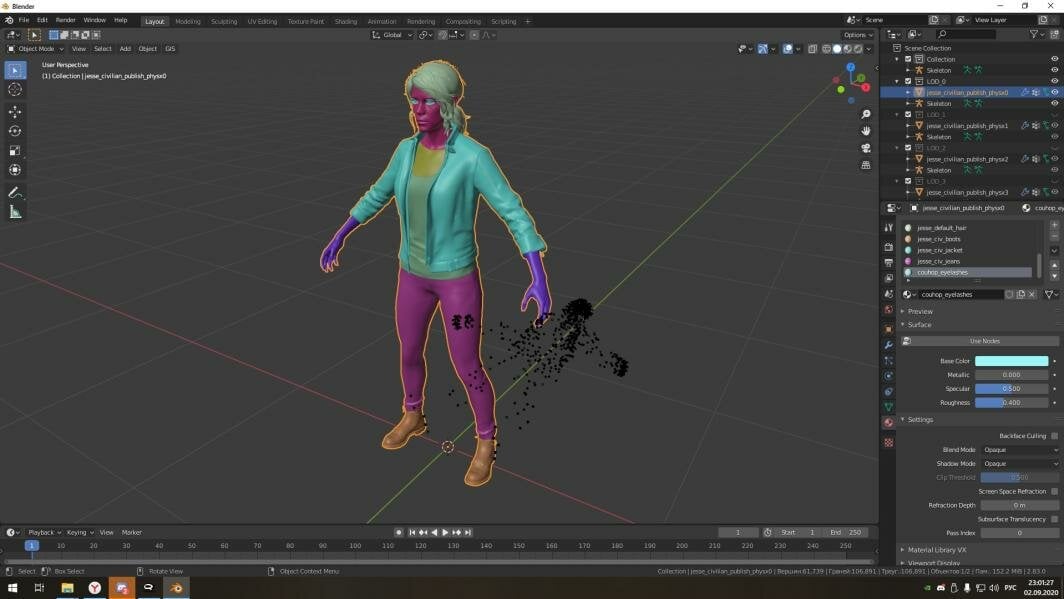Open the Texture properties checker tab

click(888, 442)
